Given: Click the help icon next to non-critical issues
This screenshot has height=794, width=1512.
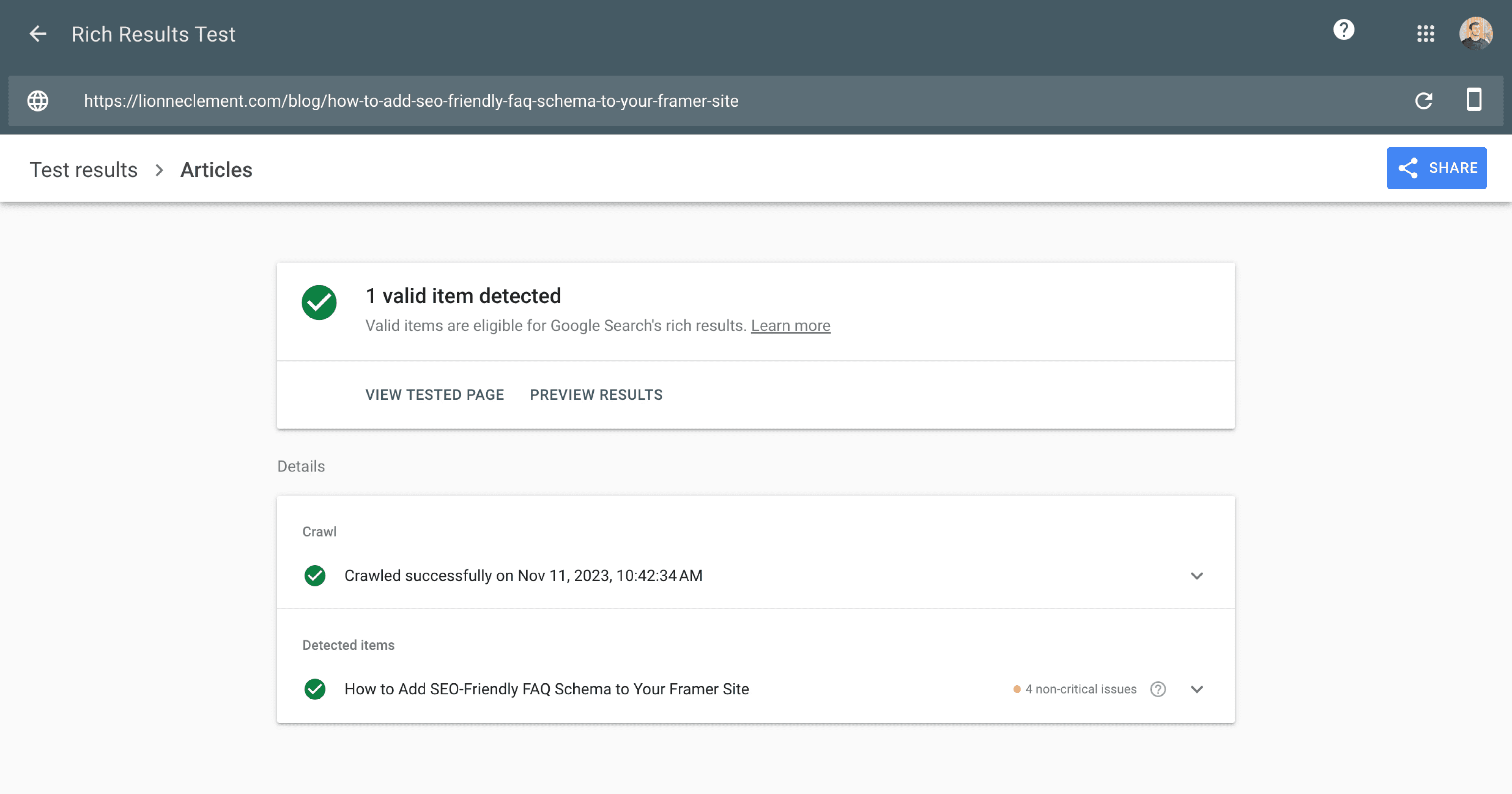Looking at the screenshot, I should (x=1158, y=689).
